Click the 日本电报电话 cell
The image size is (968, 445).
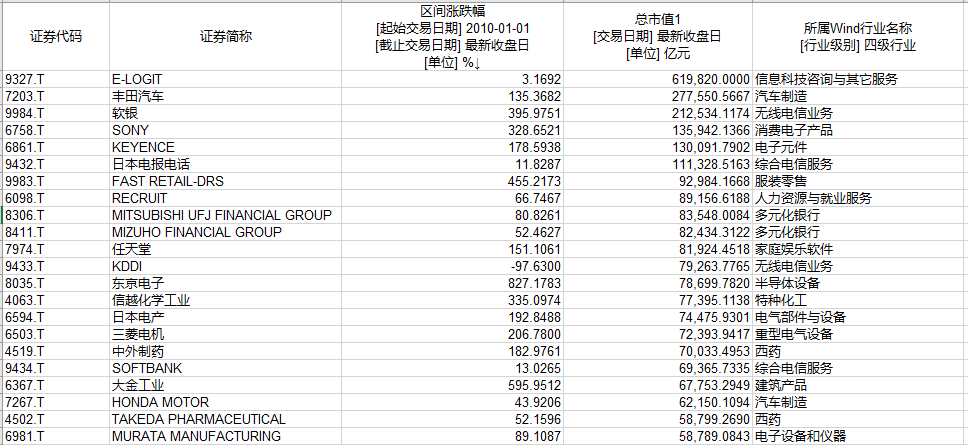pyautogui.click(x=226, y=164)
